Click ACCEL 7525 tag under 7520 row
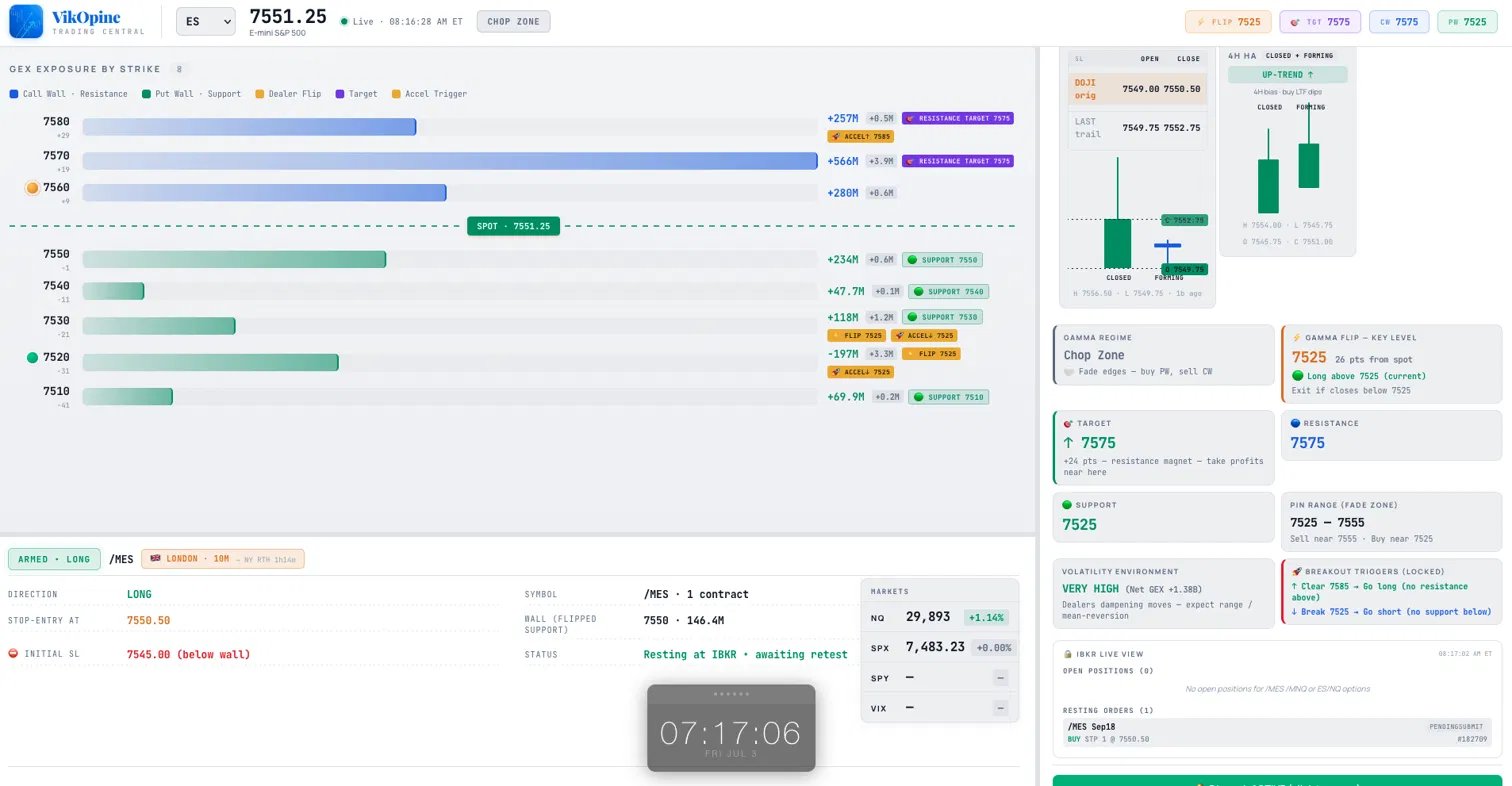The width and height of the screenshot is (1512, 786). (x=860, y=372)
